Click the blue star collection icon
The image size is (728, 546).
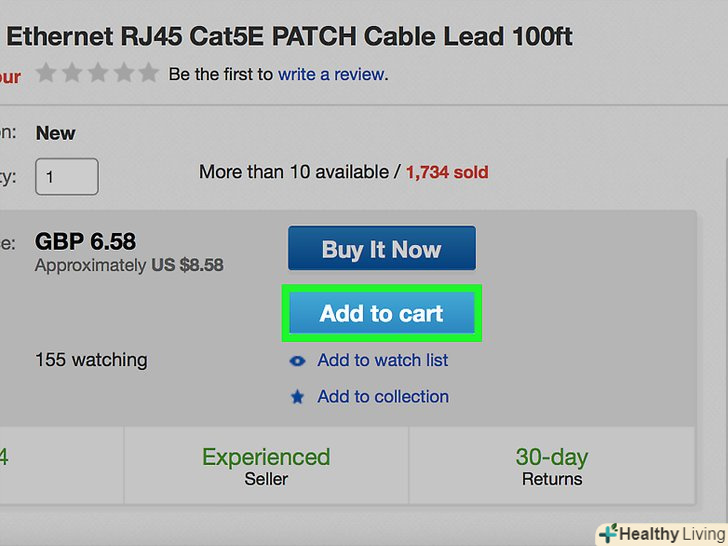tap(297, 397)
